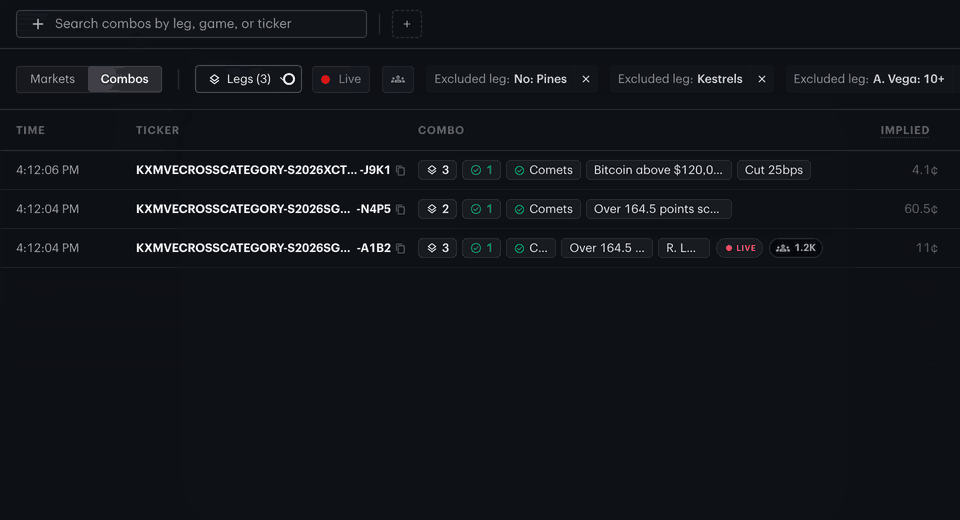
Task: Copy the ticker ending in -J9K1
Action: tap(400, 170)
